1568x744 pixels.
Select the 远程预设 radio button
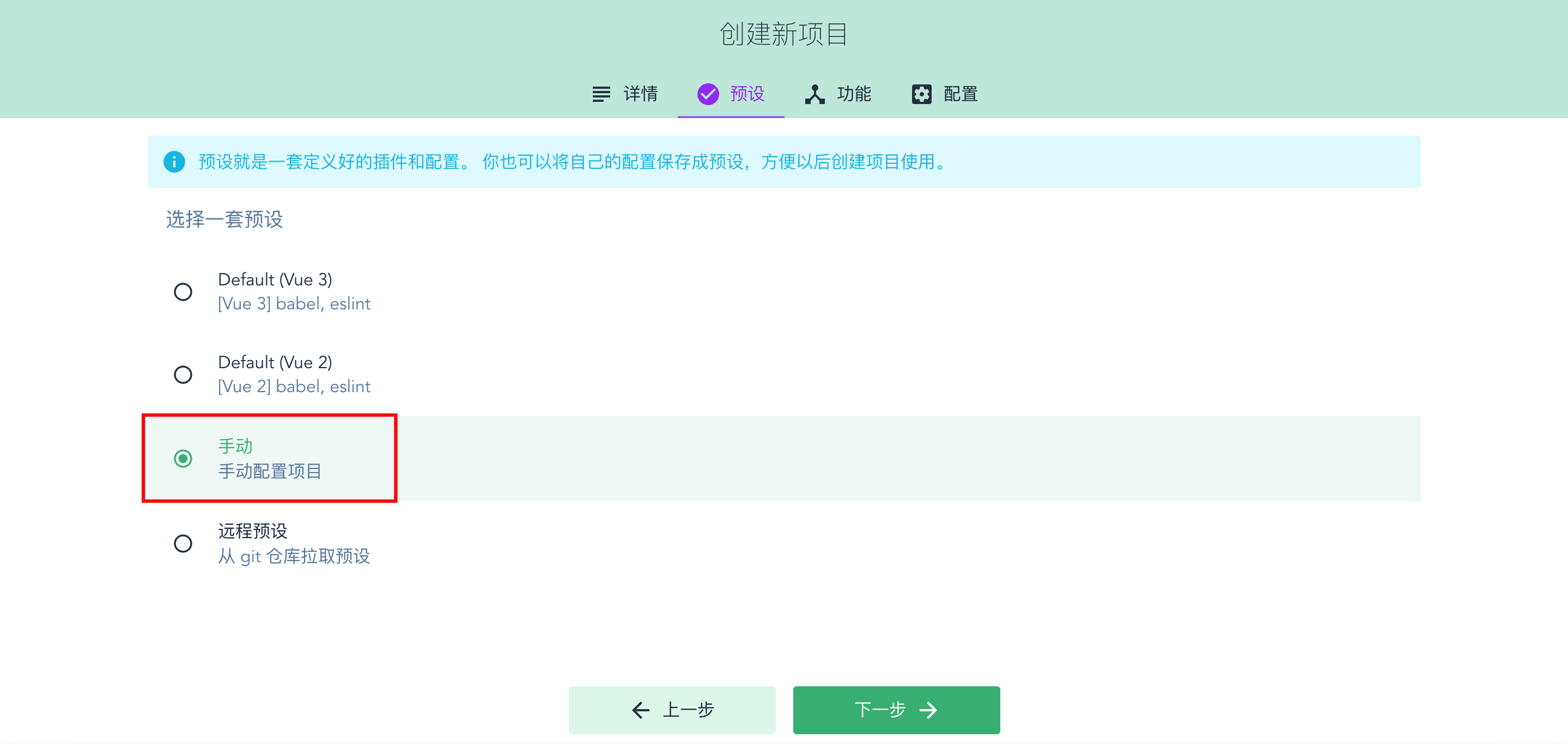pos(183,543)
